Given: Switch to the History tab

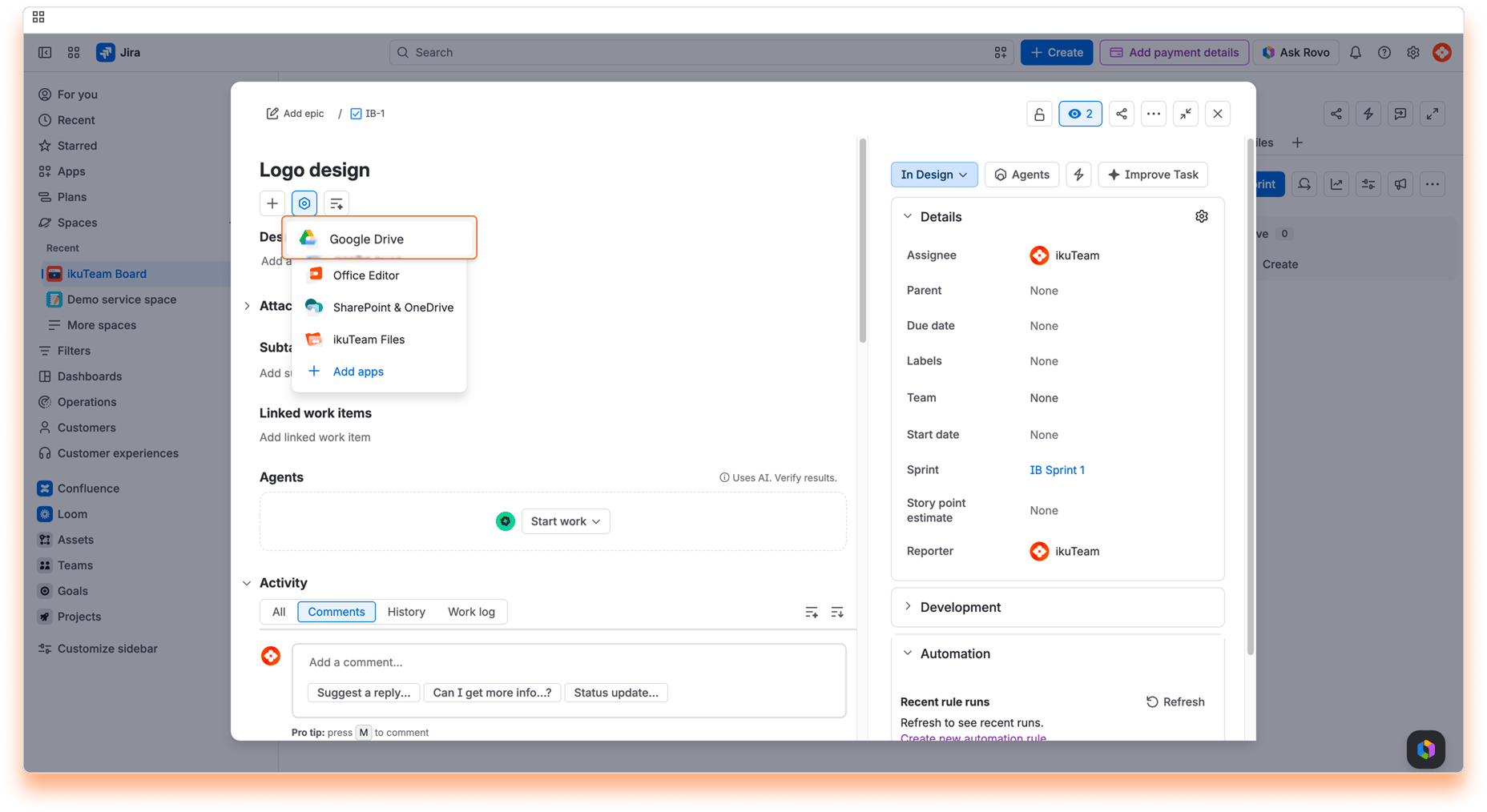Looking at the screenshot, I should [406, 612].
